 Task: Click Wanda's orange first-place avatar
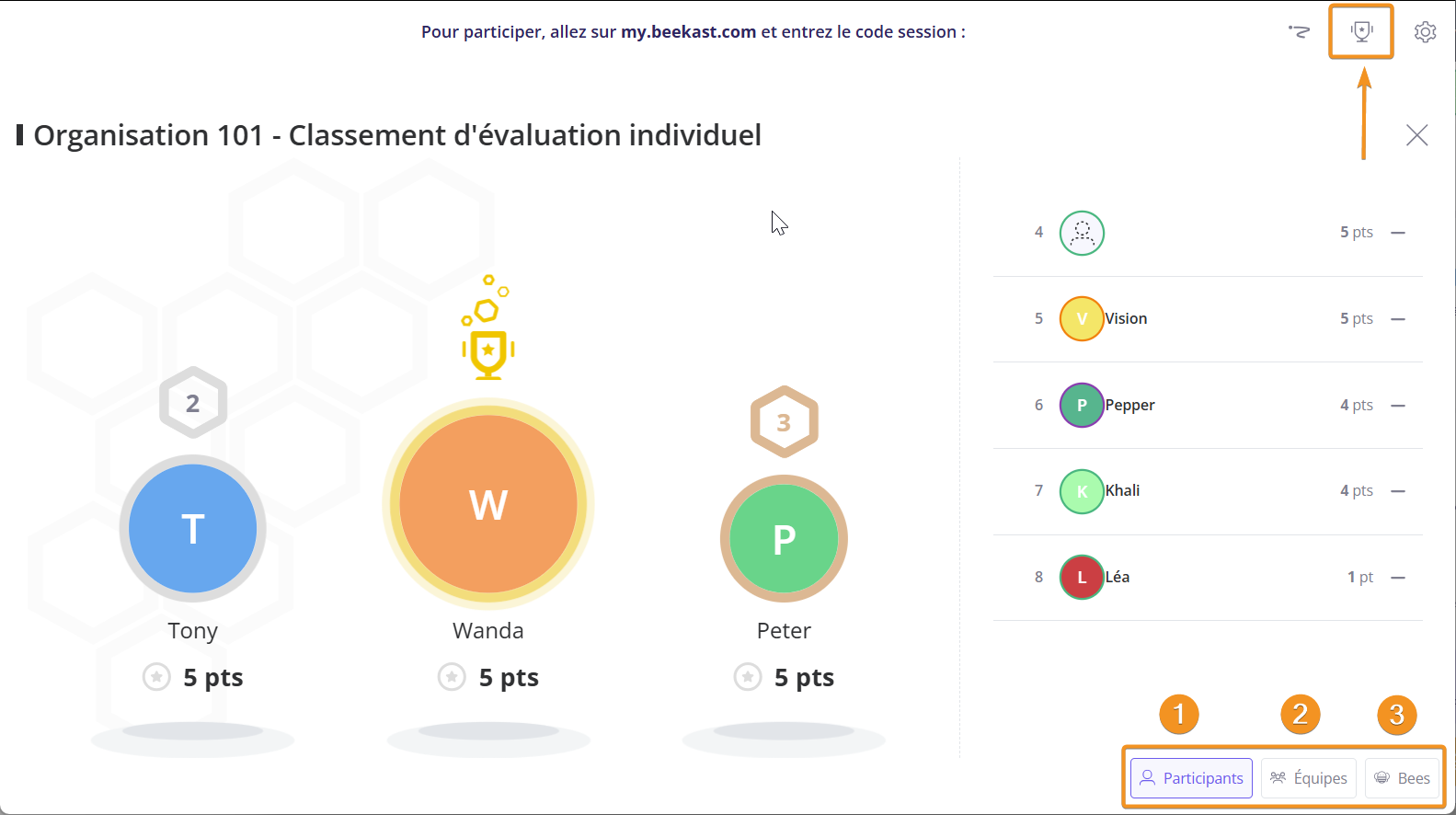488,504
